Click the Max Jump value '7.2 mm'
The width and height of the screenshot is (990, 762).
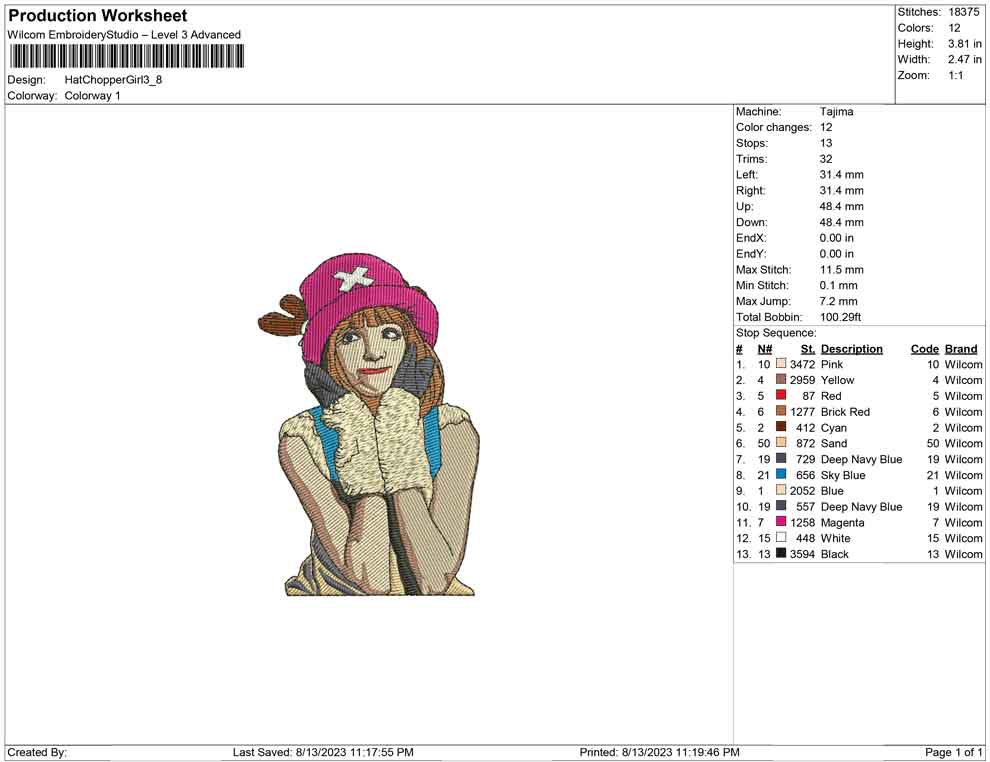(838, 301)
